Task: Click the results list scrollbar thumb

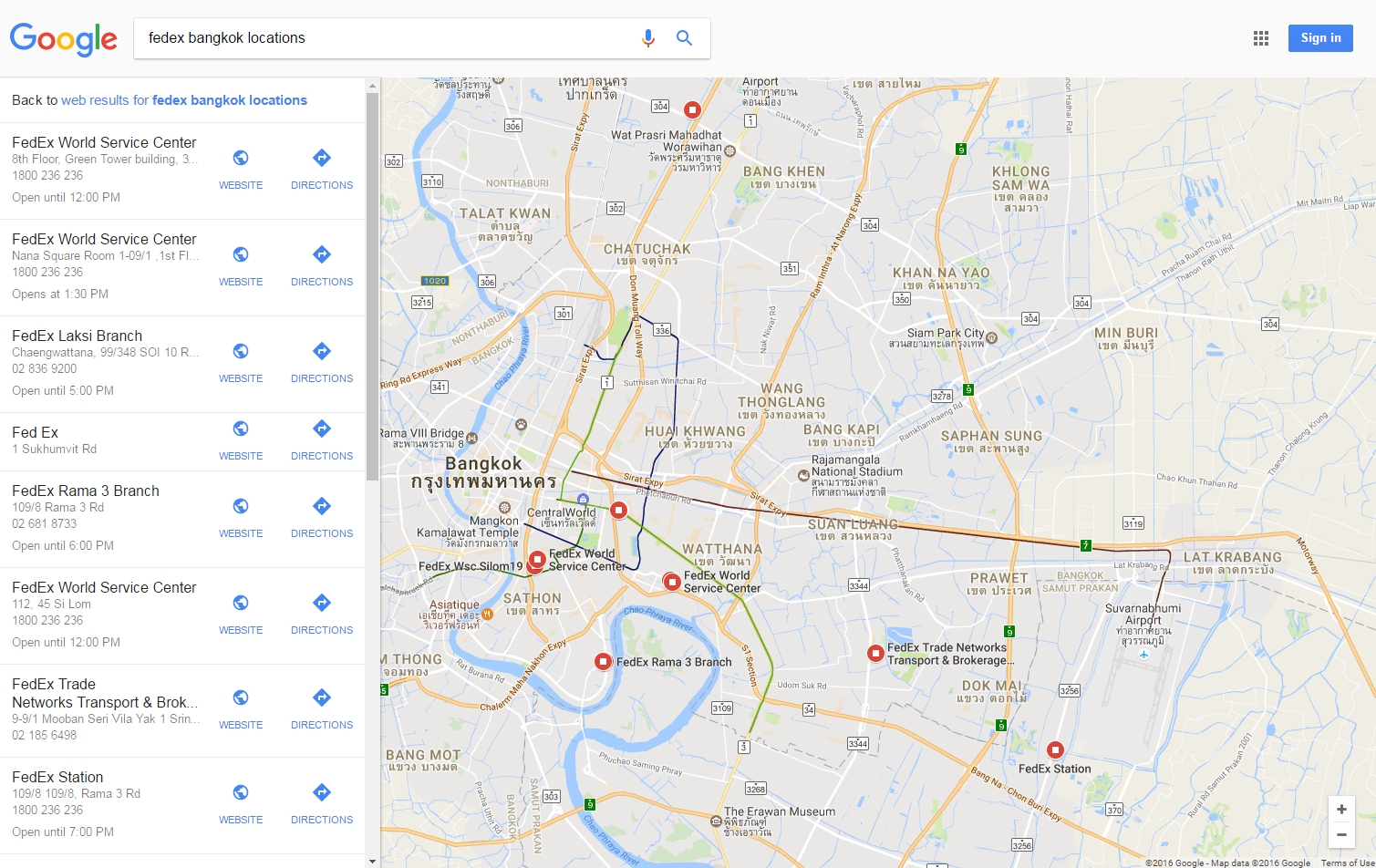Action: (x=372, y=286)
